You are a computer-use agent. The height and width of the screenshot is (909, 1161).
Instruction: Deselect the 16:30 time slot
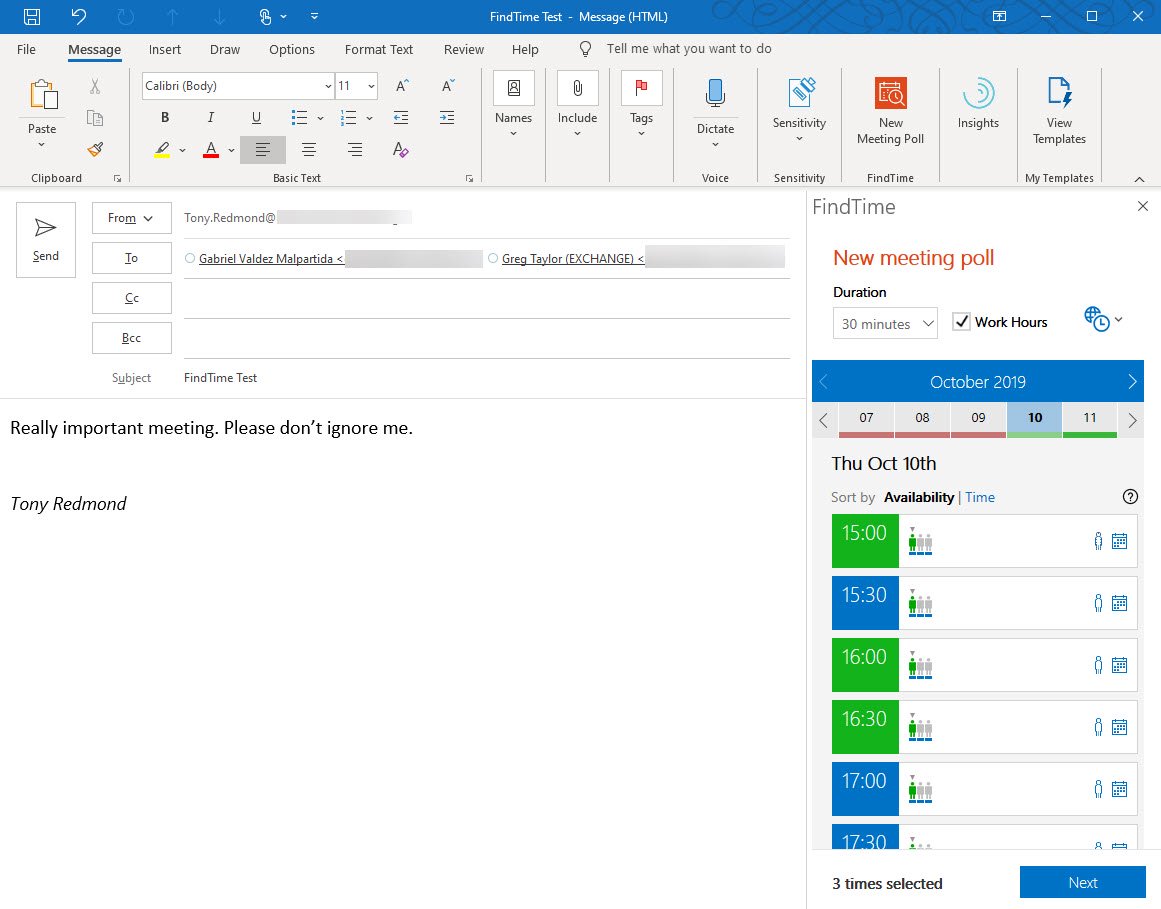865,727
